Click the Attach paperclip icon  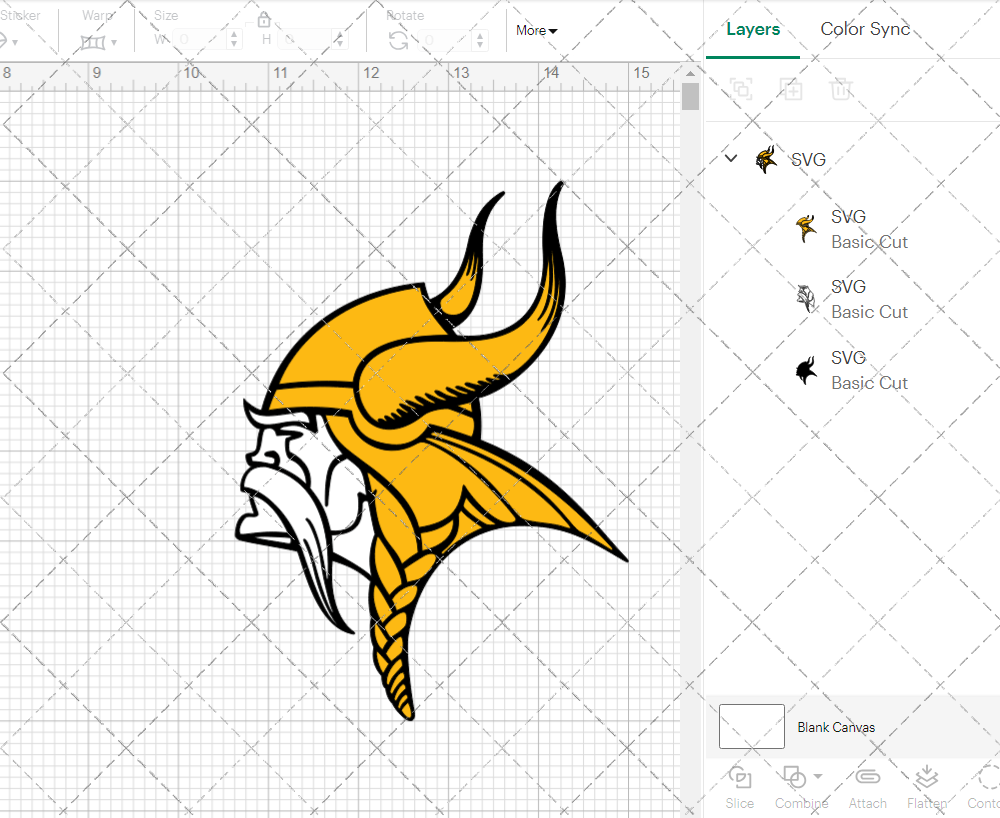coord(867,778)
